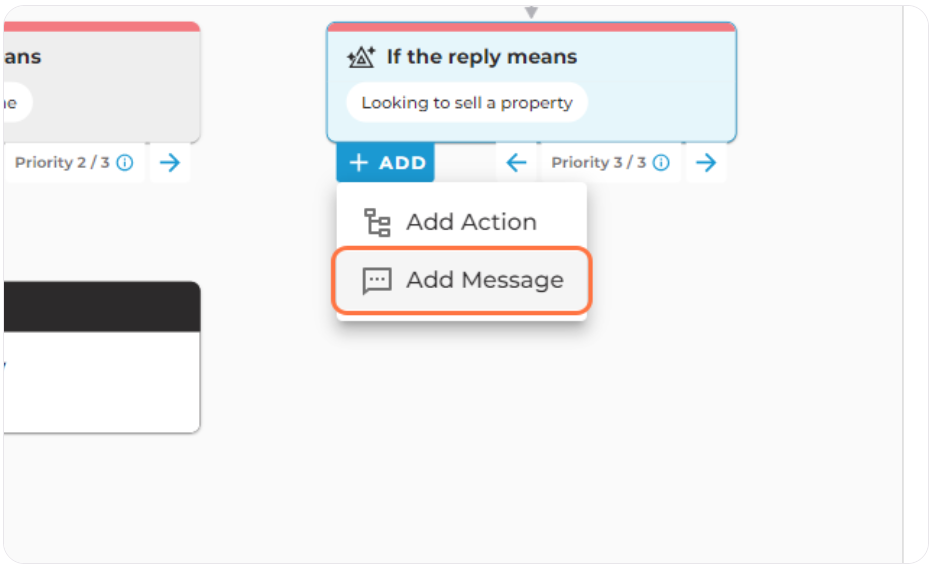This screenshot has height=569, width=933.
Task: Select the partially visible gray condition card on left
Action: [x=102, y=82]
